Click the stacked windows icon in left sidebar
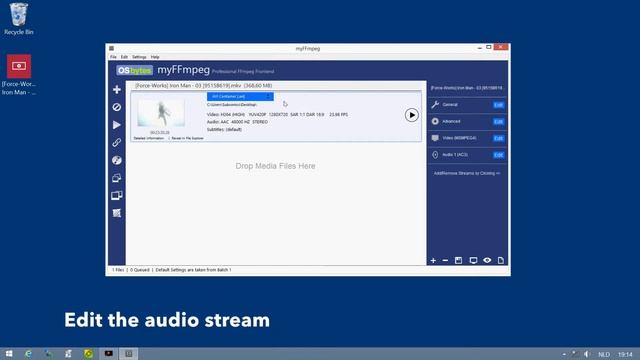 coord(117,178)
